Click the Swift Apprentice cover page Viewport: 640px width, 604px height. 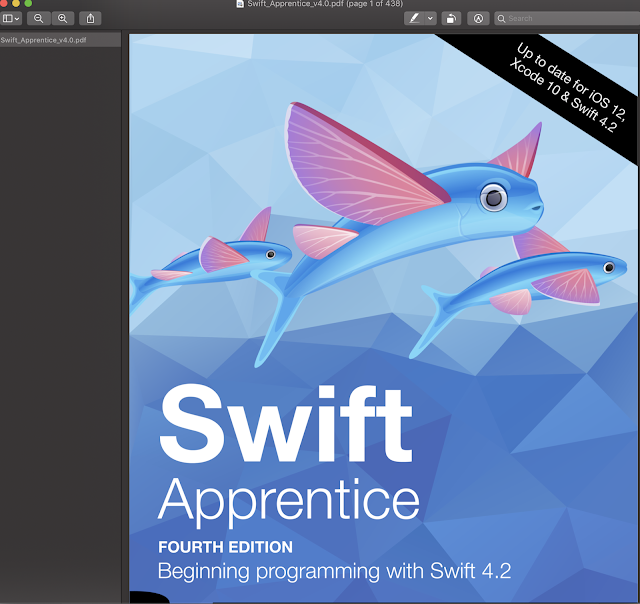pos(383,318)
